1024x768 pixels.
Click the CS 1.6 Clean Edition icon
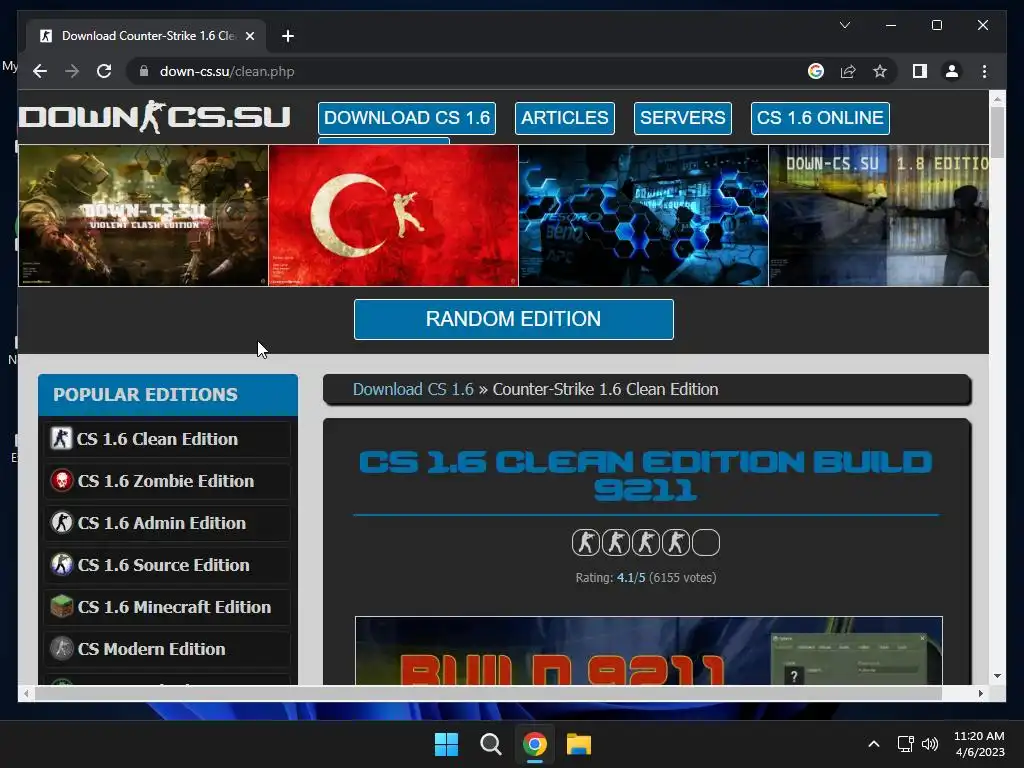pyautogui.click(x=61, y=438)
